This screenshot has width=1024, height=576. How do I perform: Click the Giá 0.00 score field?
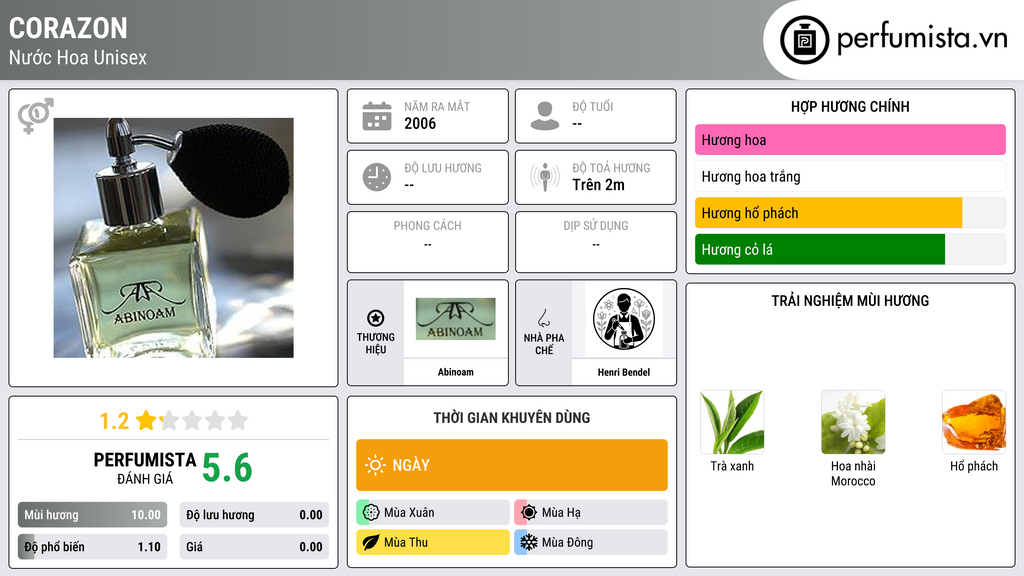coord(254,547)
